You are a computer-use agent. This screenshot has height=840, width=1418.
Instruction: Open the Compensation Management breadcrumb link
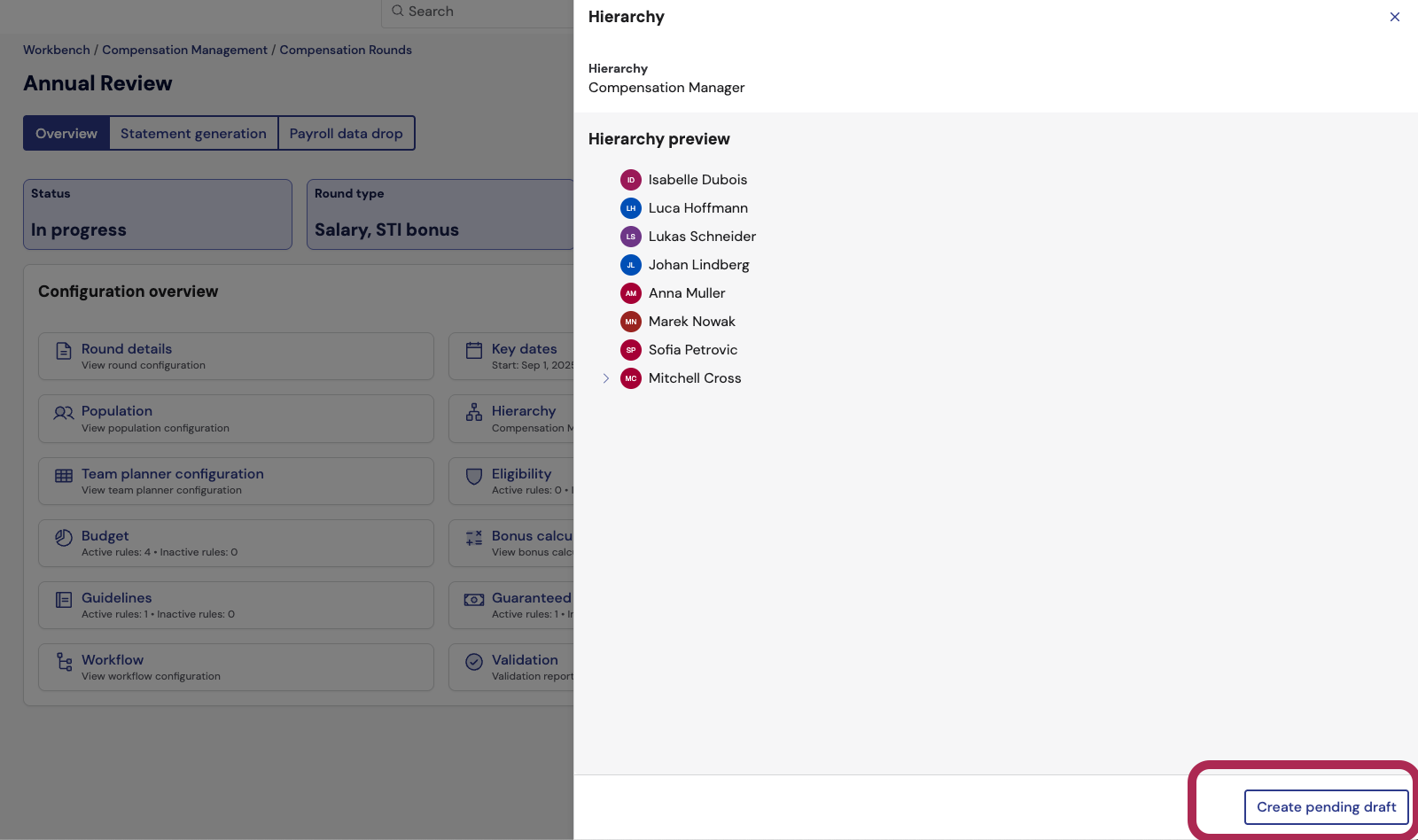click(x=184, y=51)
